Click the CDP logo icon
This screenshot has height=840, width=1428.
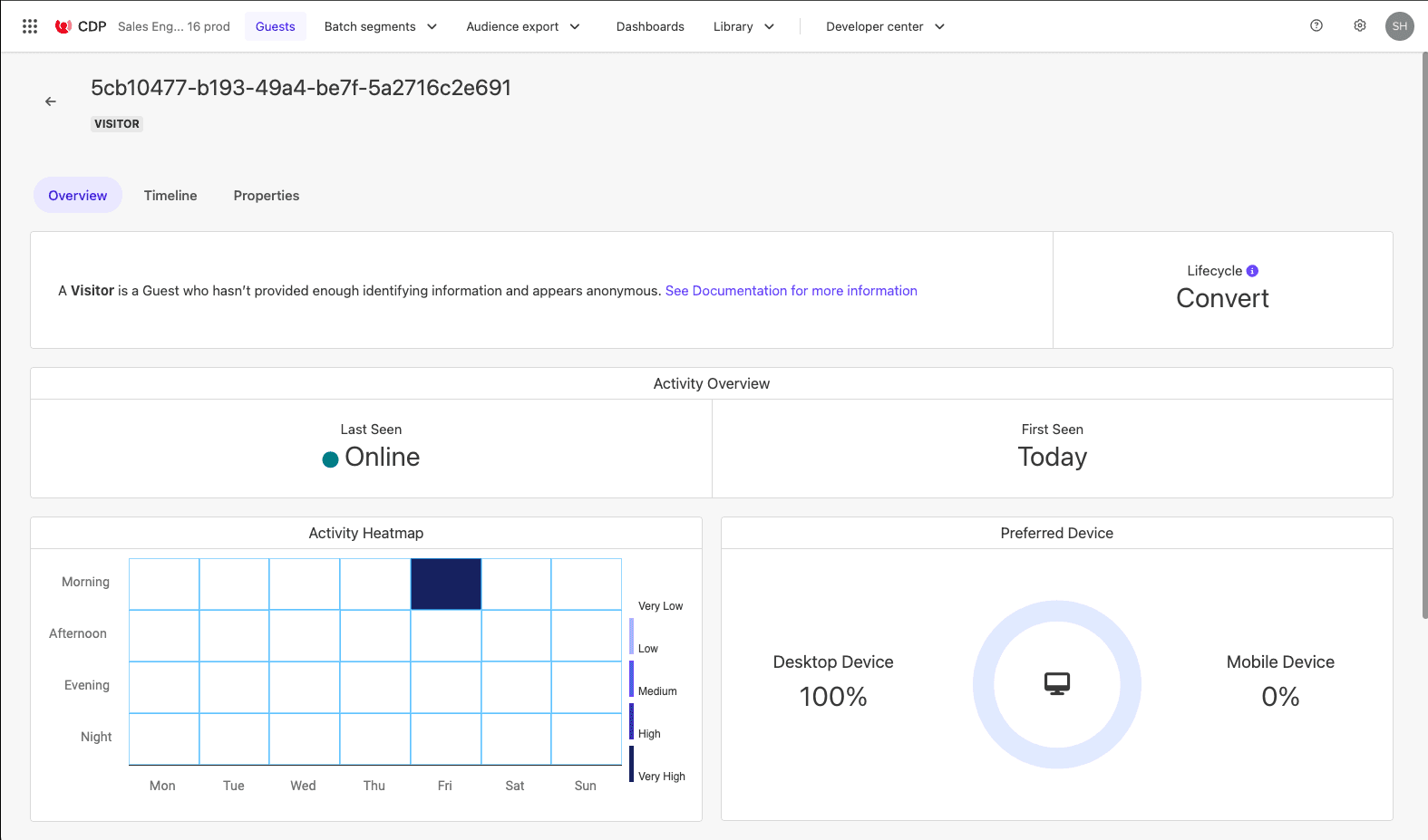point(63,26)
